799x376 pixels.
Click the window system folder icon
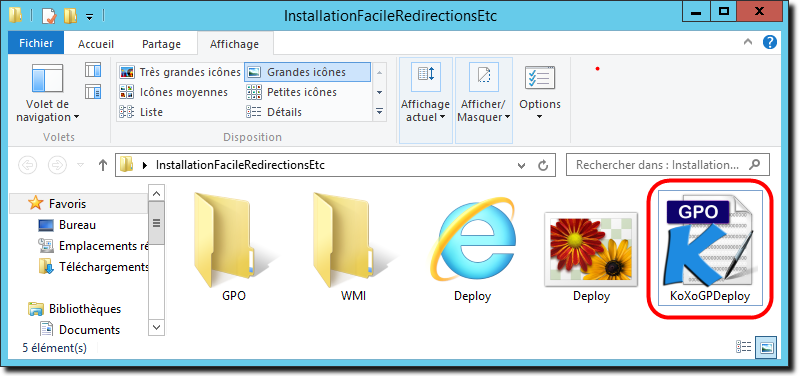pyautogui.click(x=15, y=15)
